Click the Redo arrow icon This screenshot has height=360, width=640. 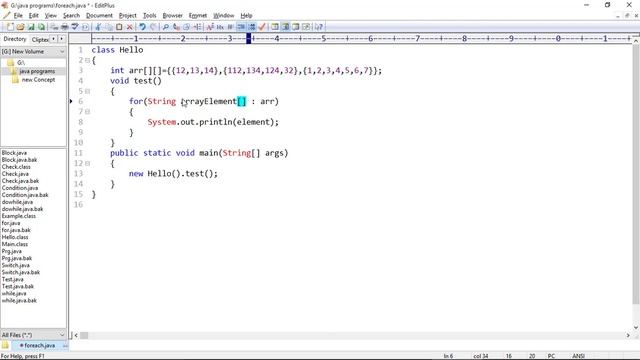(x=153, y=27)
